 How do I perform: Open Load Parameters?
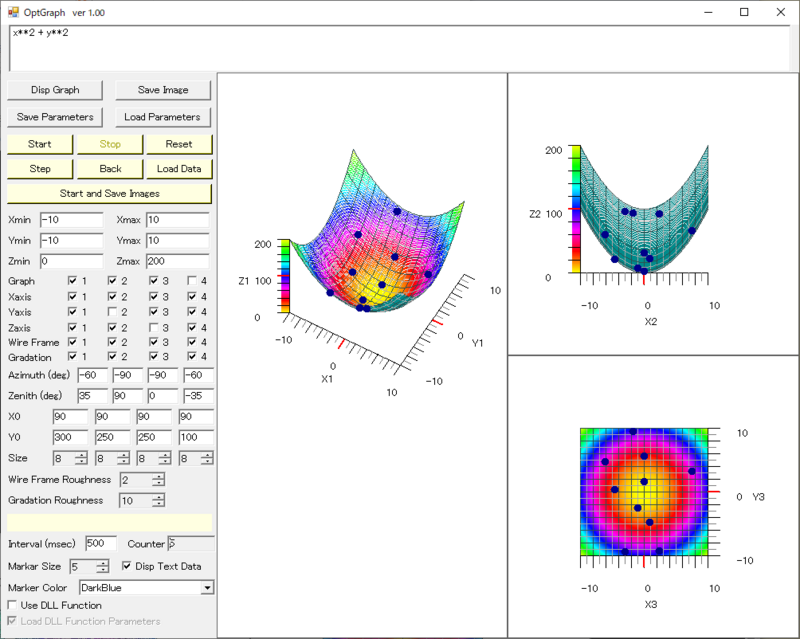[162, 117]
